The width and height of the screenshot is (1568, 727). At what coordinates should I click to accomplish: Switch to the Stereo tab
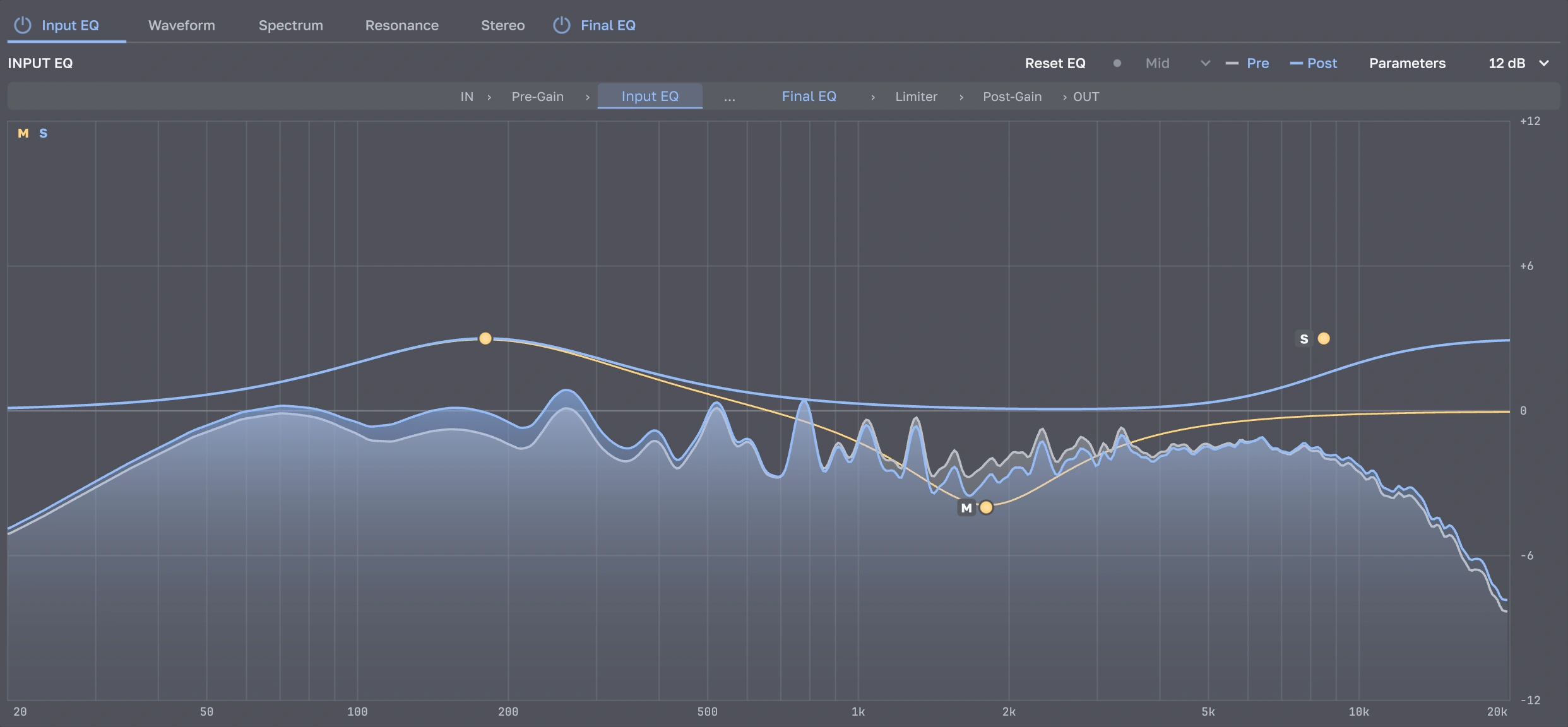(x=502, y=25)
